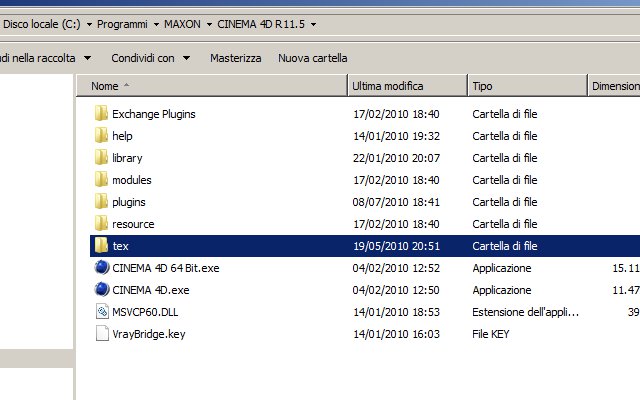Image resolution: width=640 pixels, height=400 pixels.
Task: Sort by the Nome column header
Action: (212, 86)
